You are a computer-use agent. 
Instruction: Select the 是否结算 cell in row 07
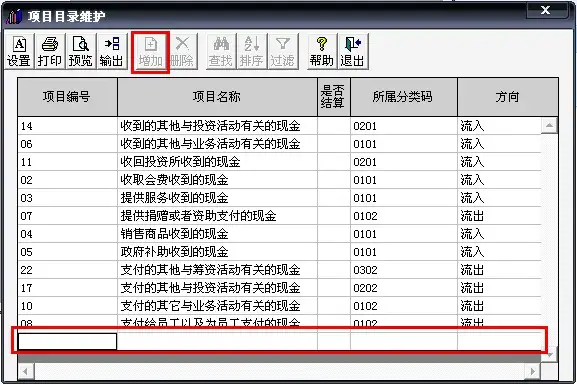[x=334, y=216]
